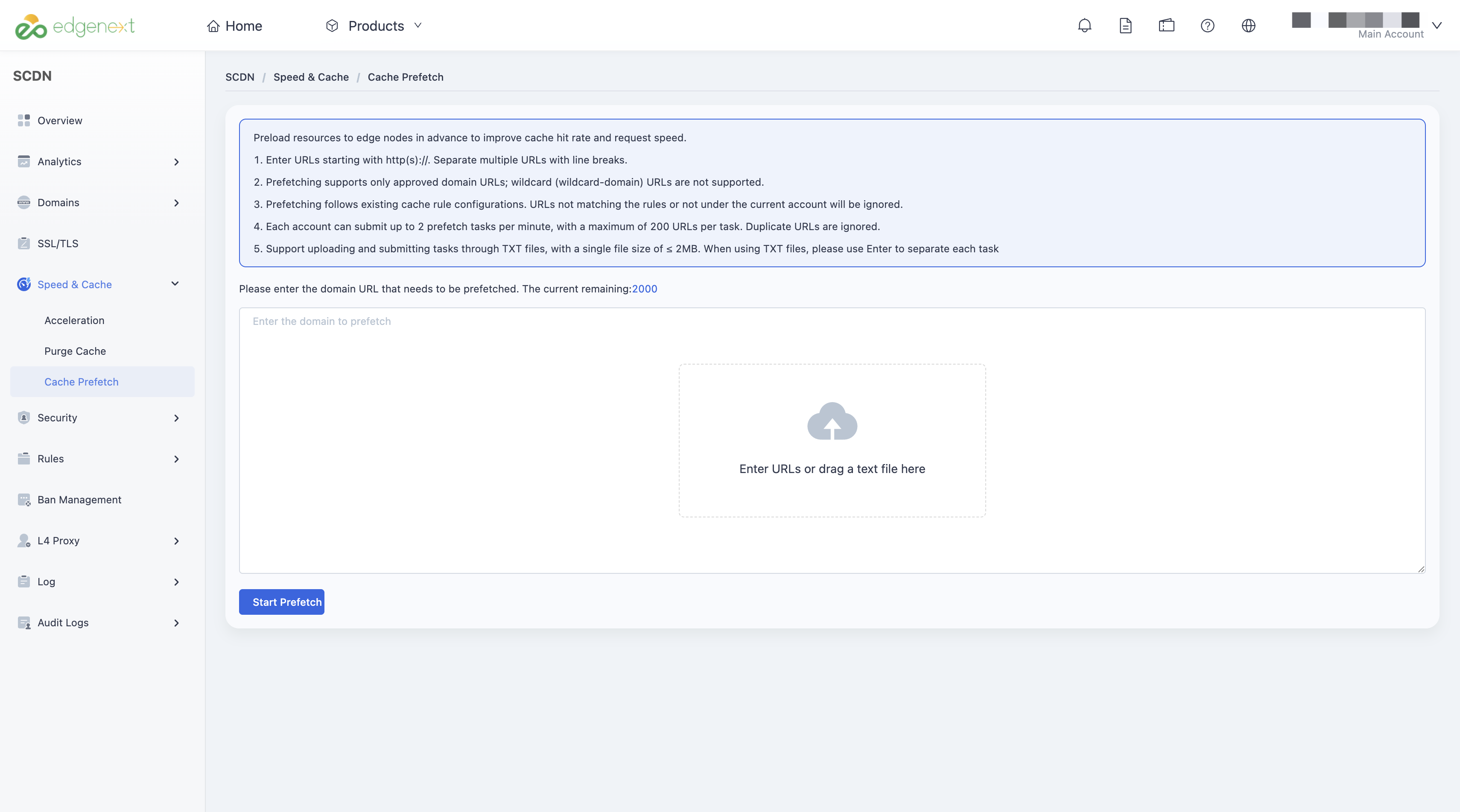
Task: Click the edgenext logo
Action: pos(75,26)
